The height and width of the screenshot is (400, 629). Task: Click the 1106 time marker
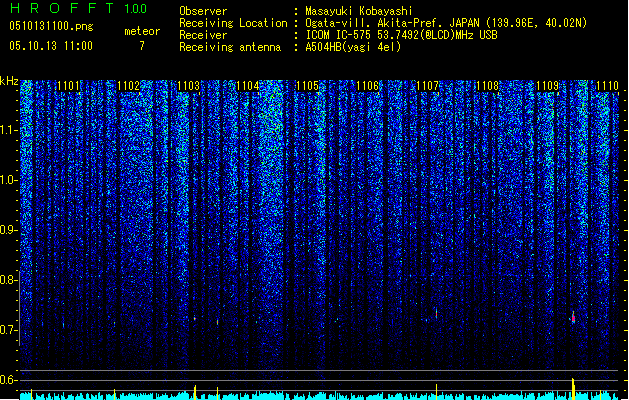(x=368, y=86)
